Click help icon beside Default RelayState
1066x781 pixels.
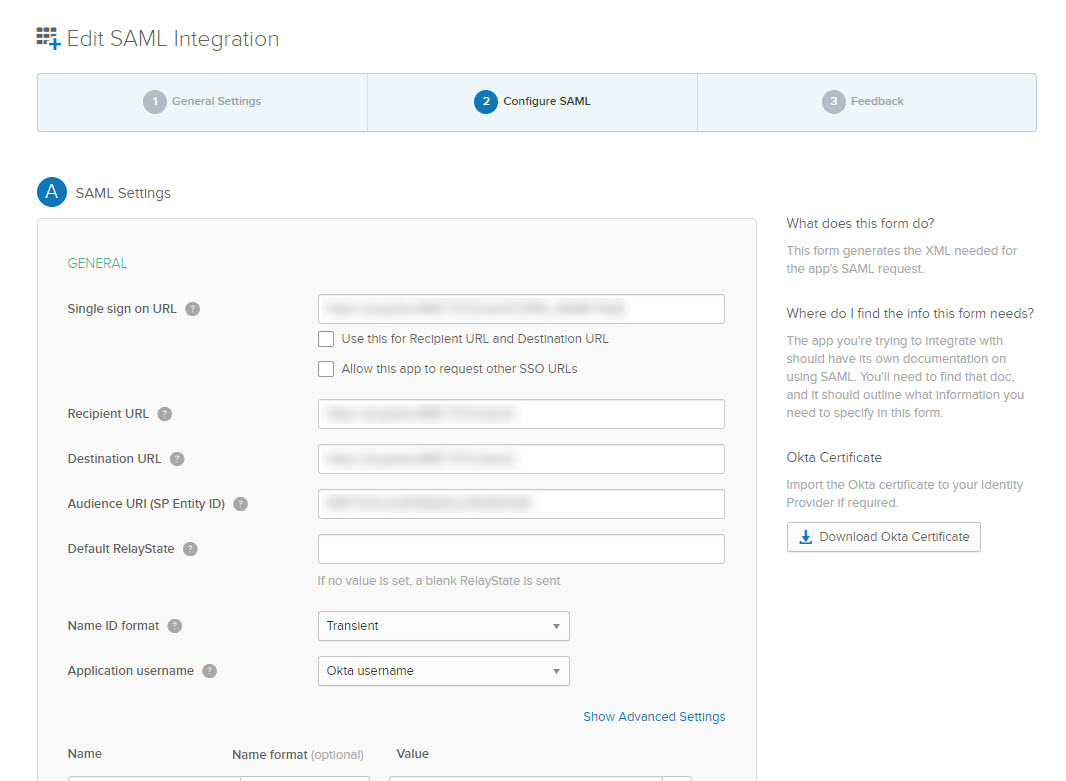(190, 549)
